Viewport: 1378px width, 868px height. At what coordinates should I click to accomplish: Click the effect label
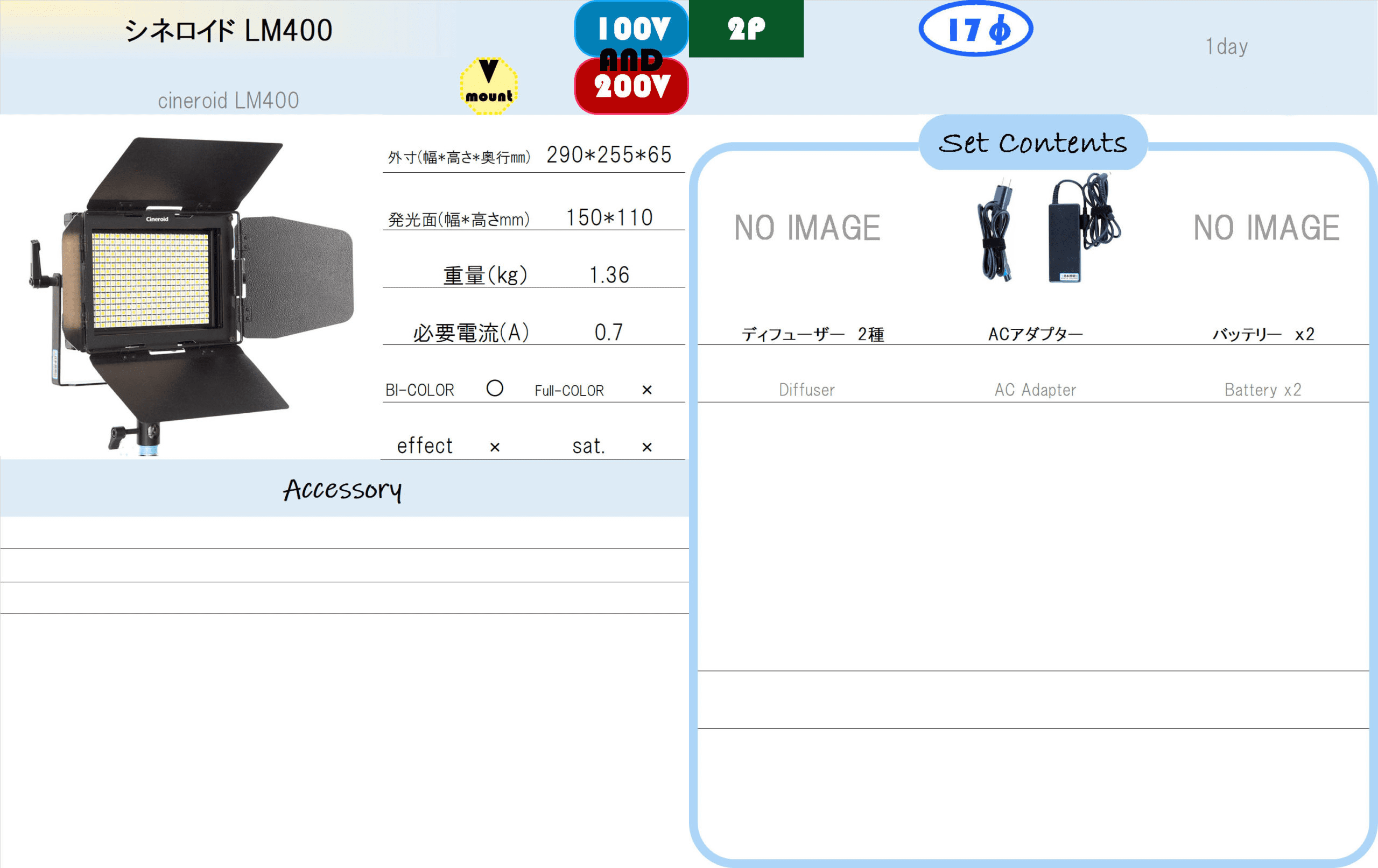(425, 446)
